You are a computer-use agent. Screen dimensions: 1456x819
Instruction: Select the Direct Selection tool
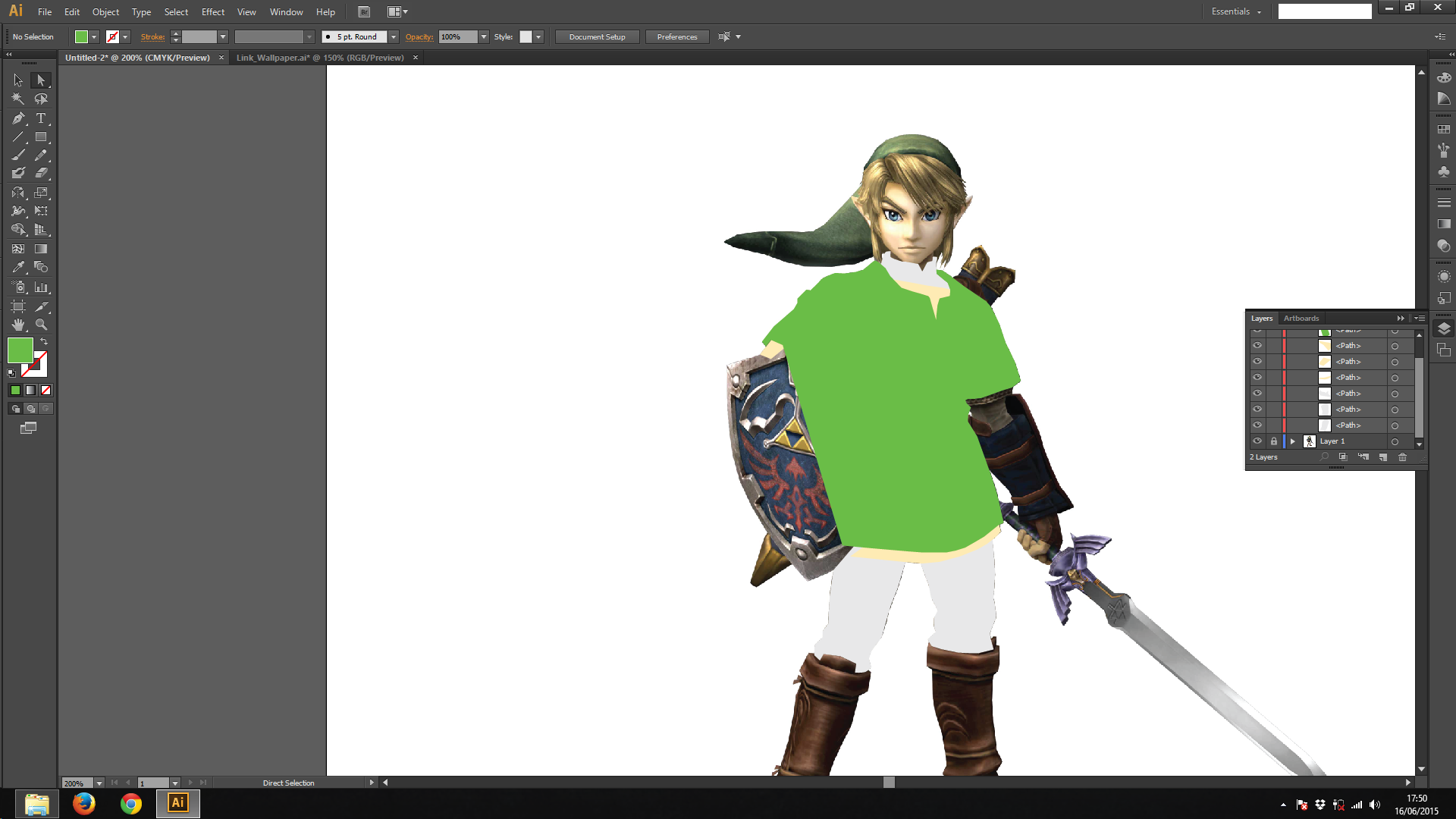point(41,80)
